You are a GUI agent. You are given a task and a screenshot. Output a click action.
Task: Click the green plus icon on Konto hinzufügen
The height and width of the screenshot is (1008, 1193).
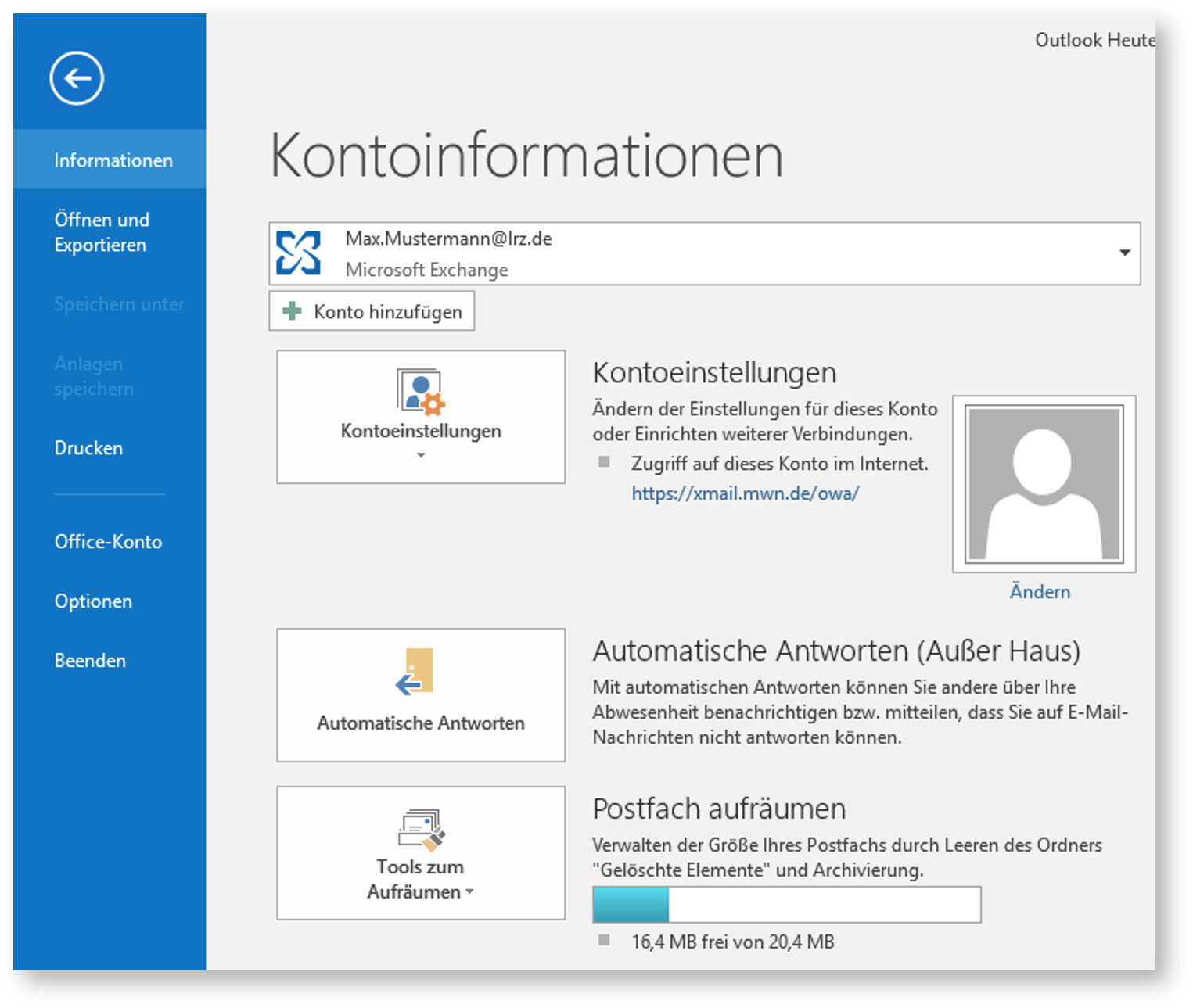(x=291, y=310)
